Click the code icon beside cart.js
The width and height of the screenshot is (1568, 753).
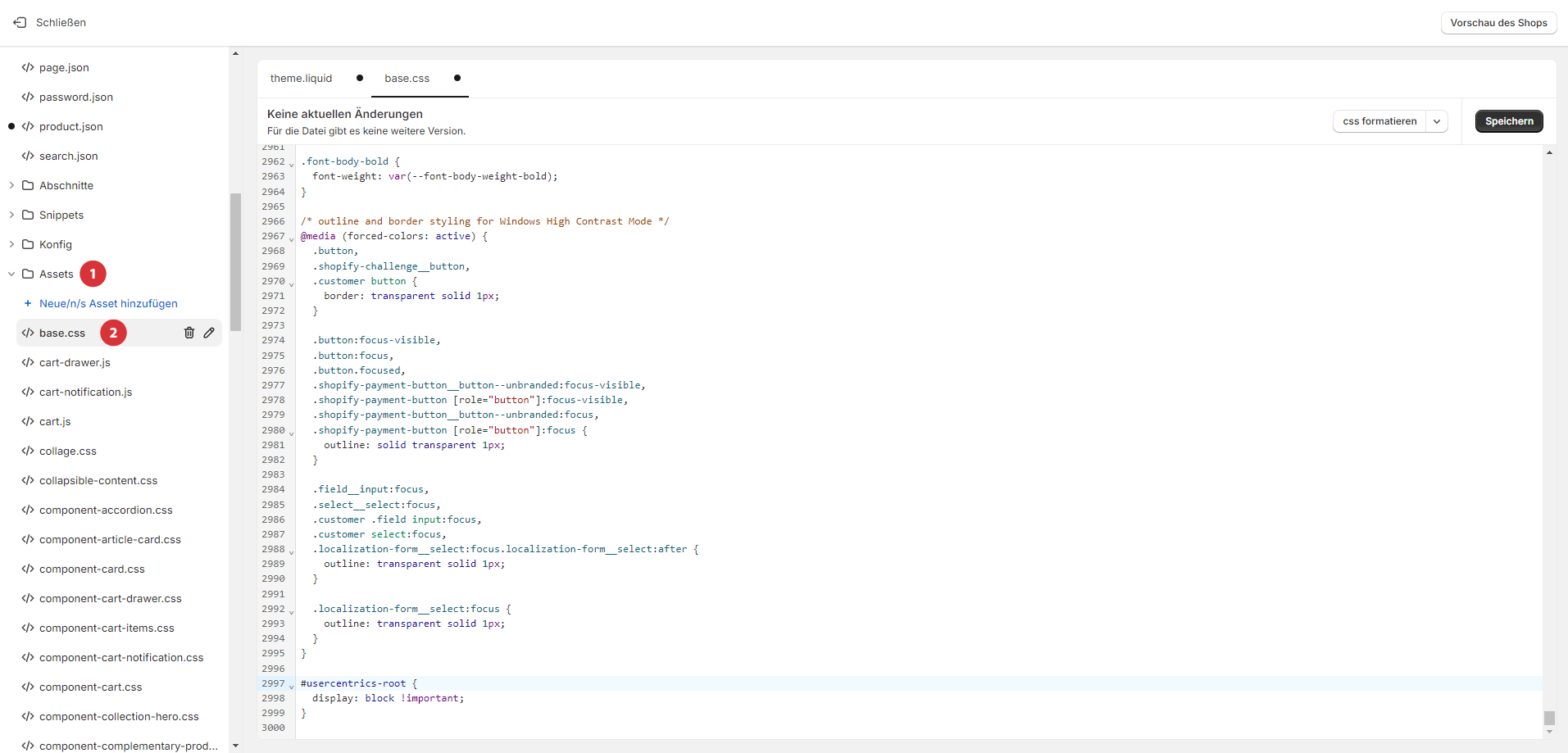click(x=28, y=421)
